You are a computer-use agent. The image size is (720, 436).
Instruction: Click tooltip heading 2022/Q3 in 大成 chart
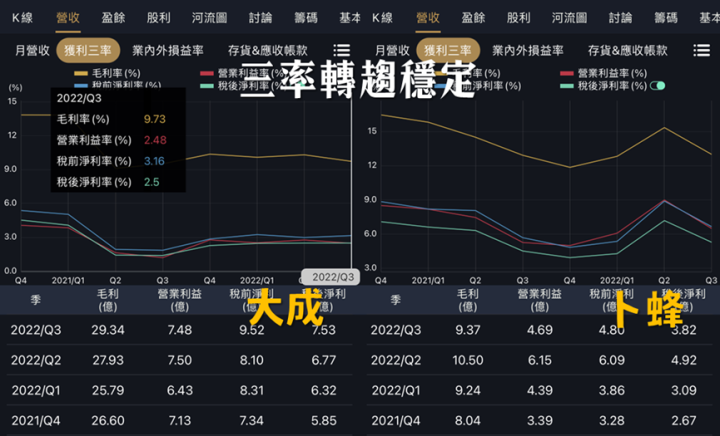tap(79, 98)
